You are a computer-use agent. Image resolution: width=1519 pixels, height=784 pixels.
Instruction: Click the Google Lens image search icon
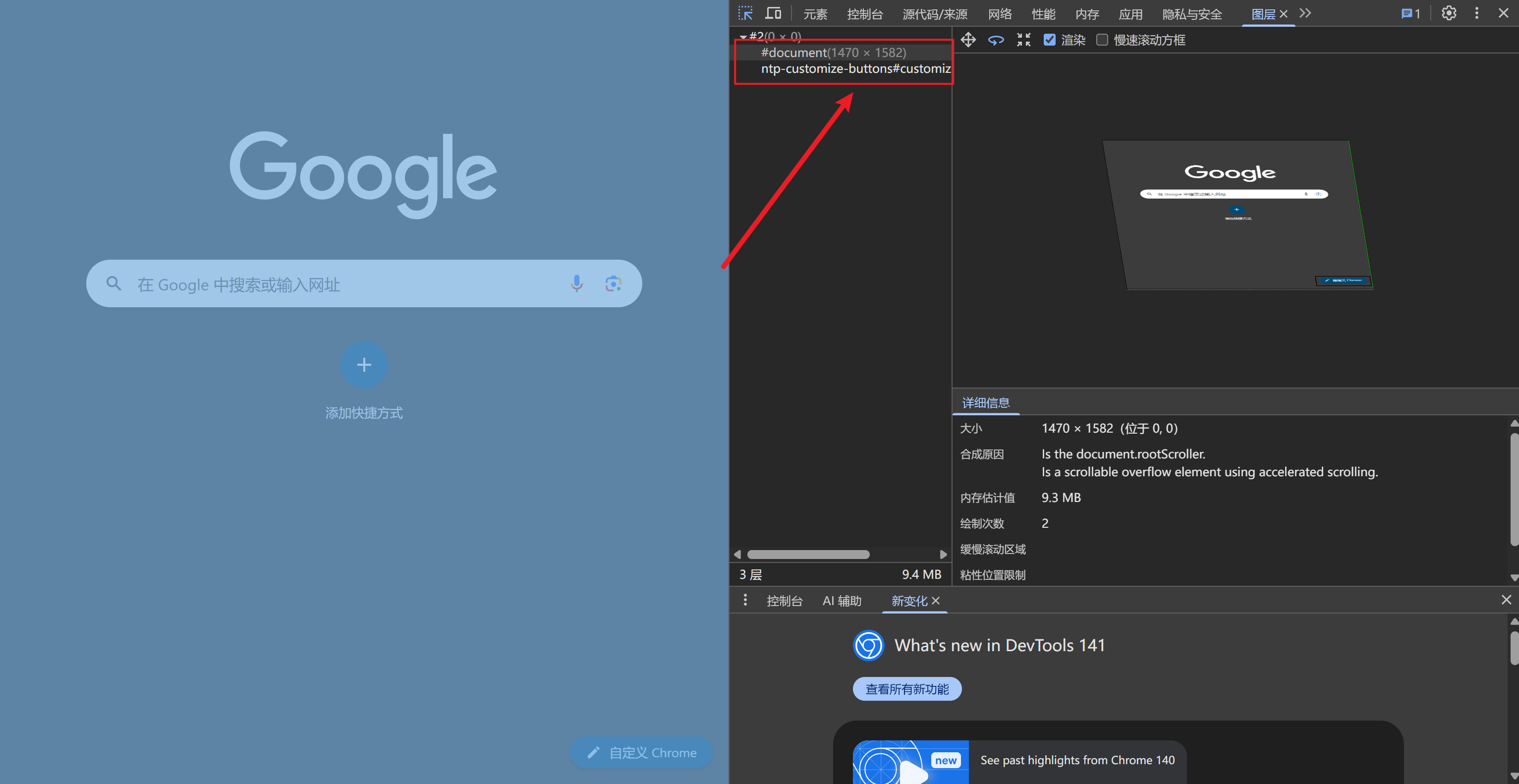613,283
